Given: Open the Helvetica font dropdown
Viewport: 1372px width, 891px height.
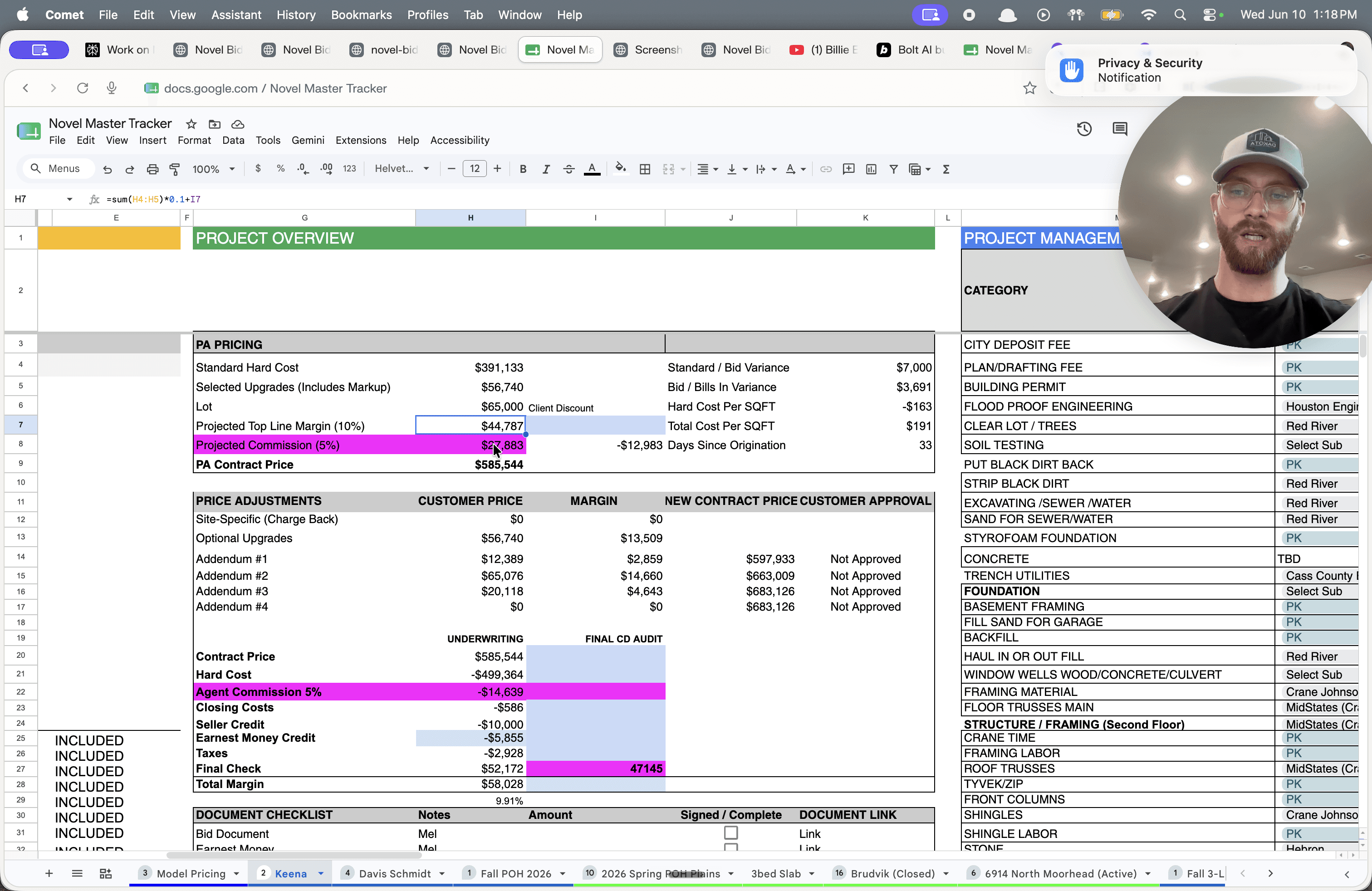Looking at the screenshot, I should tap(402, 168).
